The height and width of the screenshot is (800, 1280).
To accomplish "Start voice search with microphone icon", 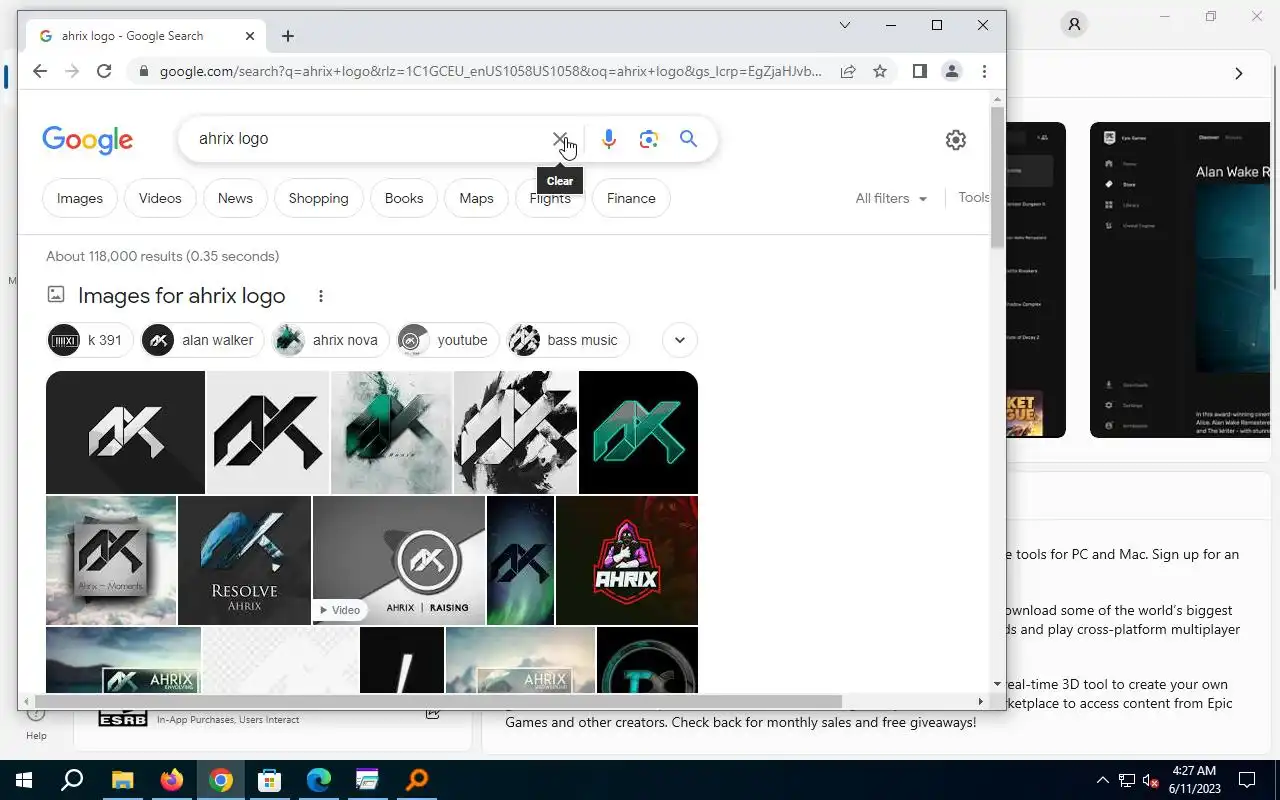I will [608, 139].
